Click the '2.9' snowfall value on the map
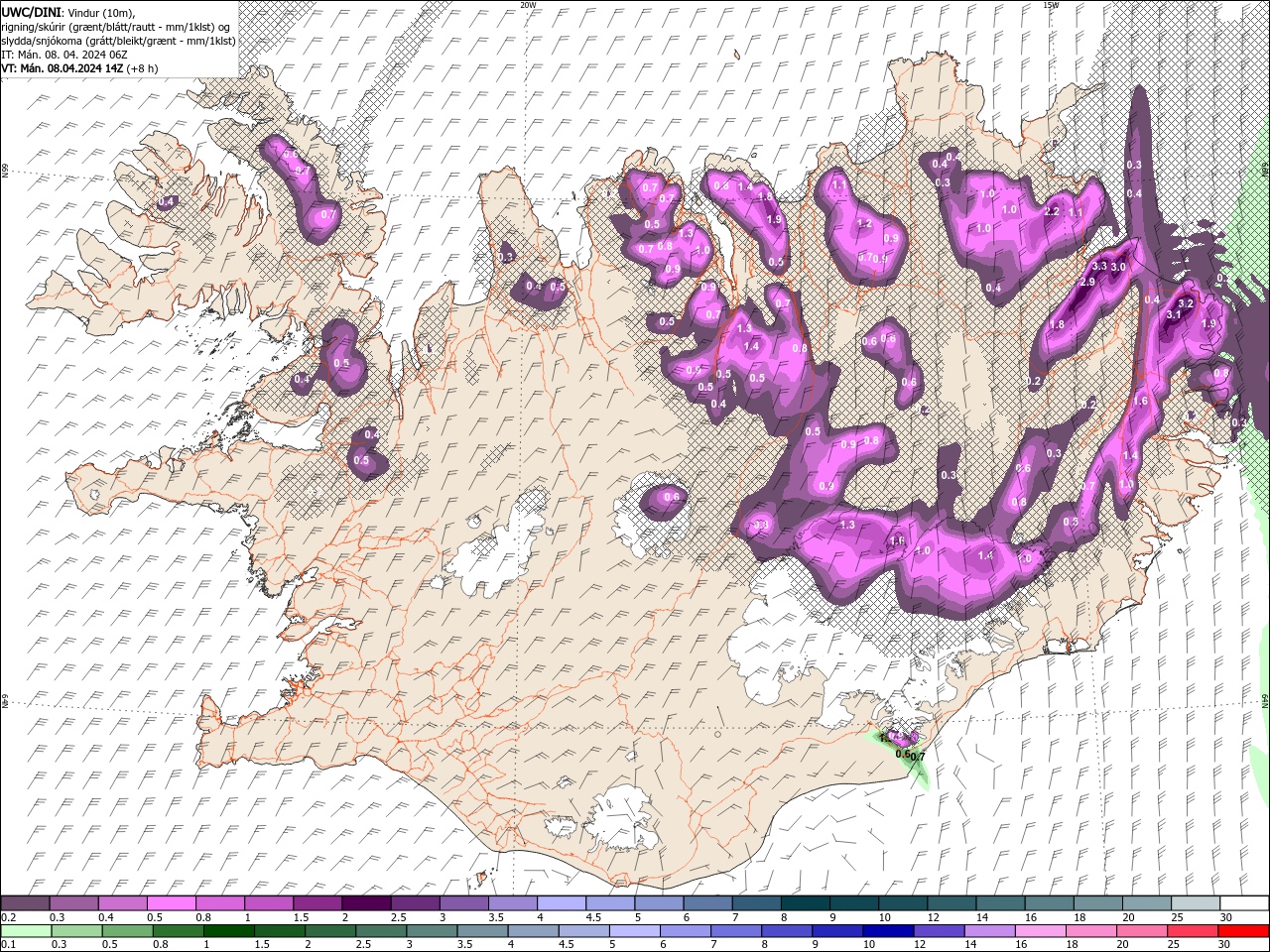 tap(1086, 283)
